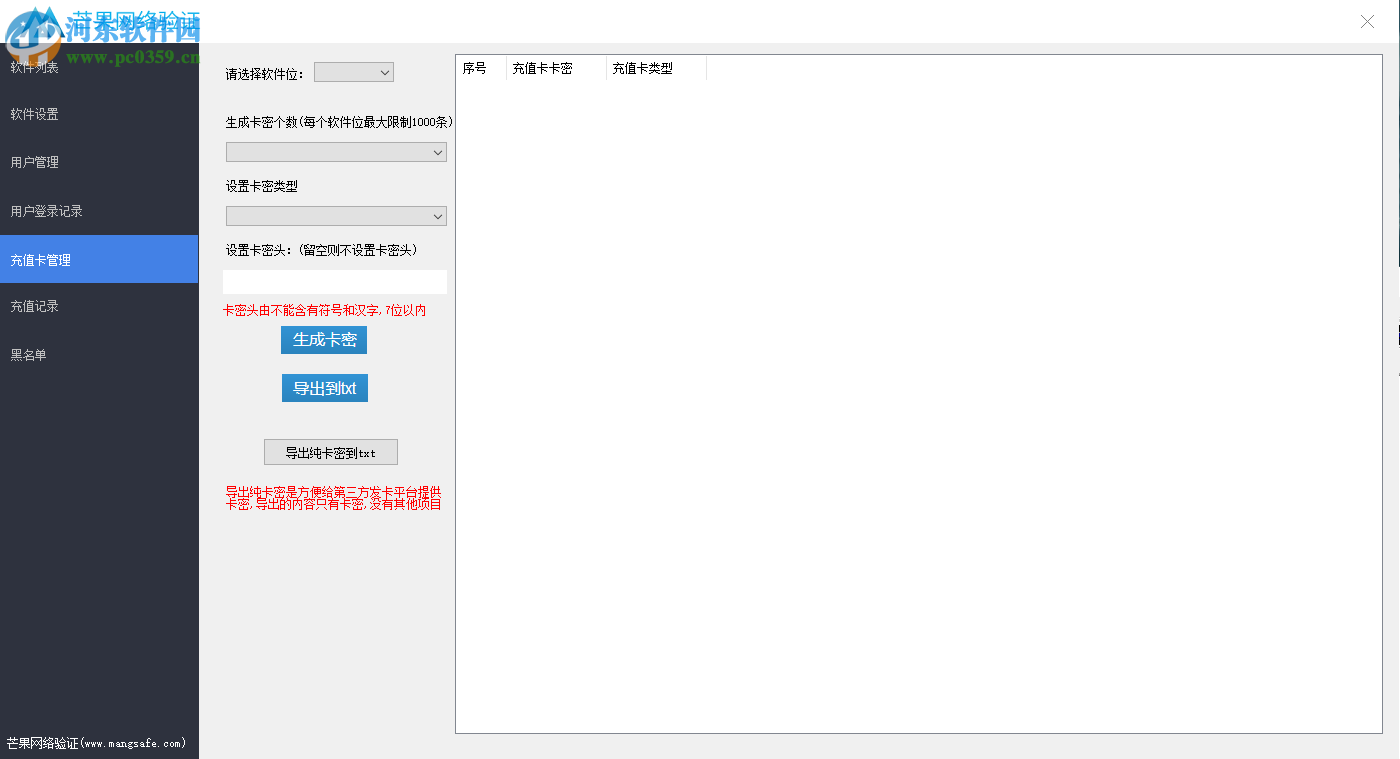Open the 软件列表 section
Viewport: 1400px width, 759px height.
pyautogui.click(x=35, y=67)
